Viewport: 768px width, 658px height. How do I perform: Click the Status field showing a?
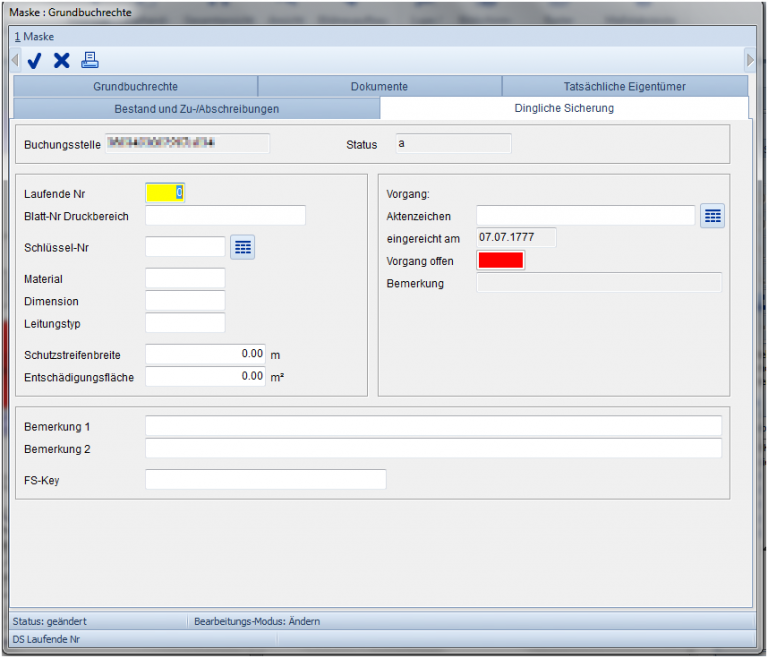453,143
